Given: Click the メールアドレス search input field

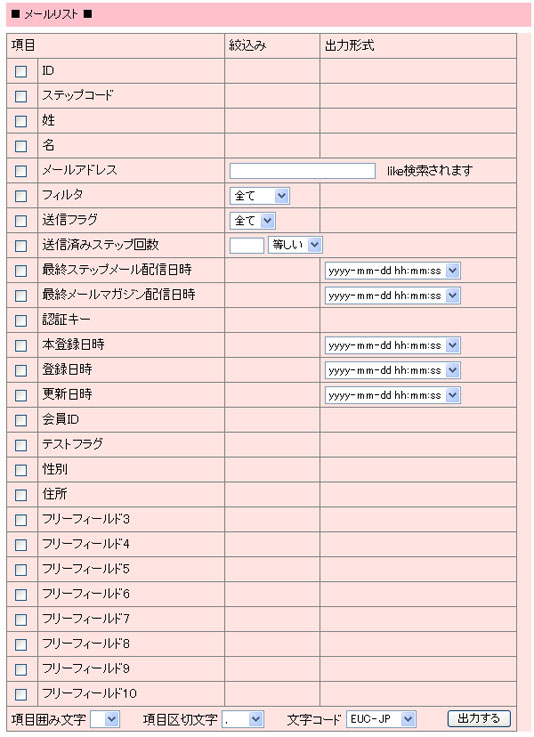Looking at the screenshot, I should click(302, 171).
